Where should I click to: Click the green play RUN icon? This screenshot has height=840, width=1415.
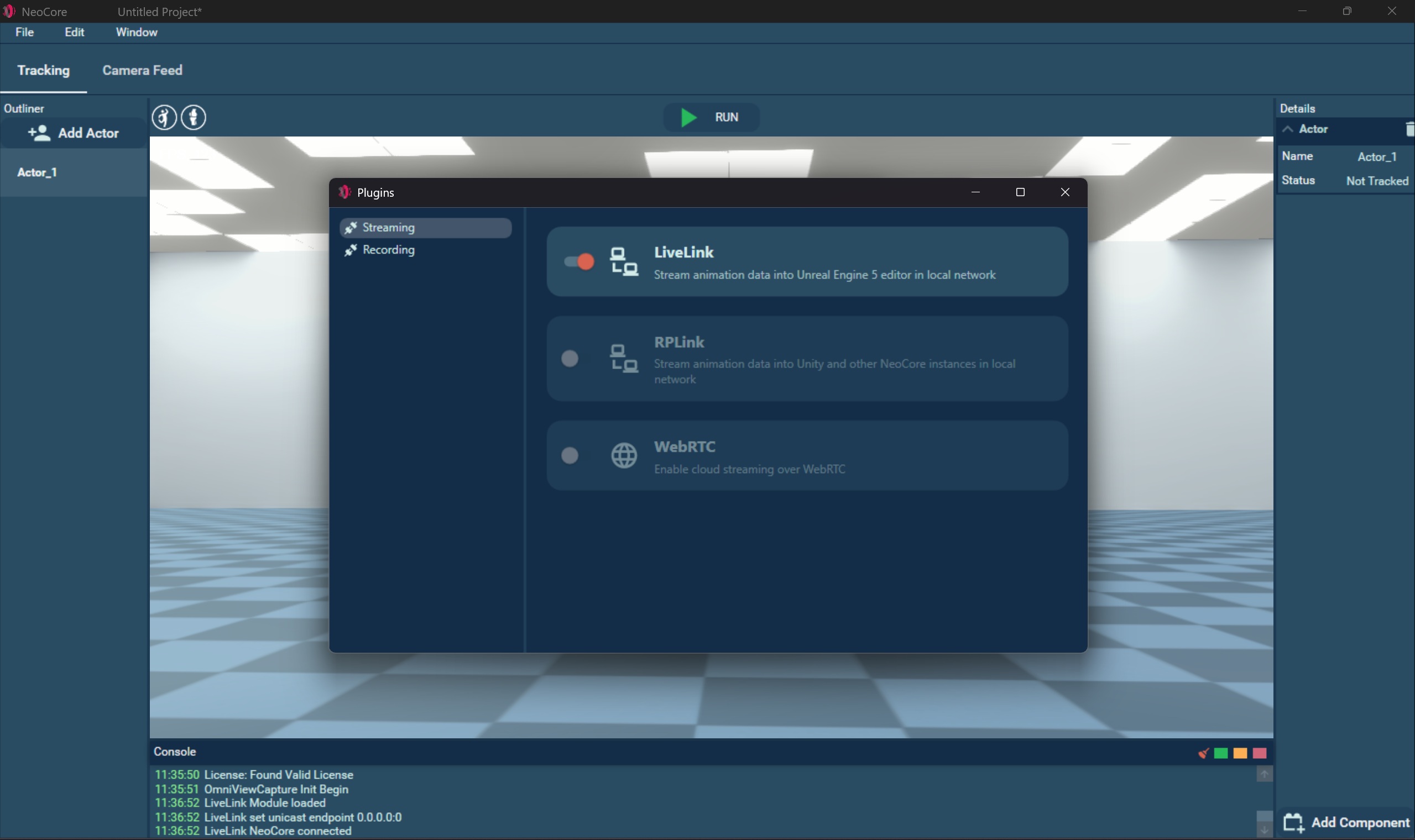(688, 117)
